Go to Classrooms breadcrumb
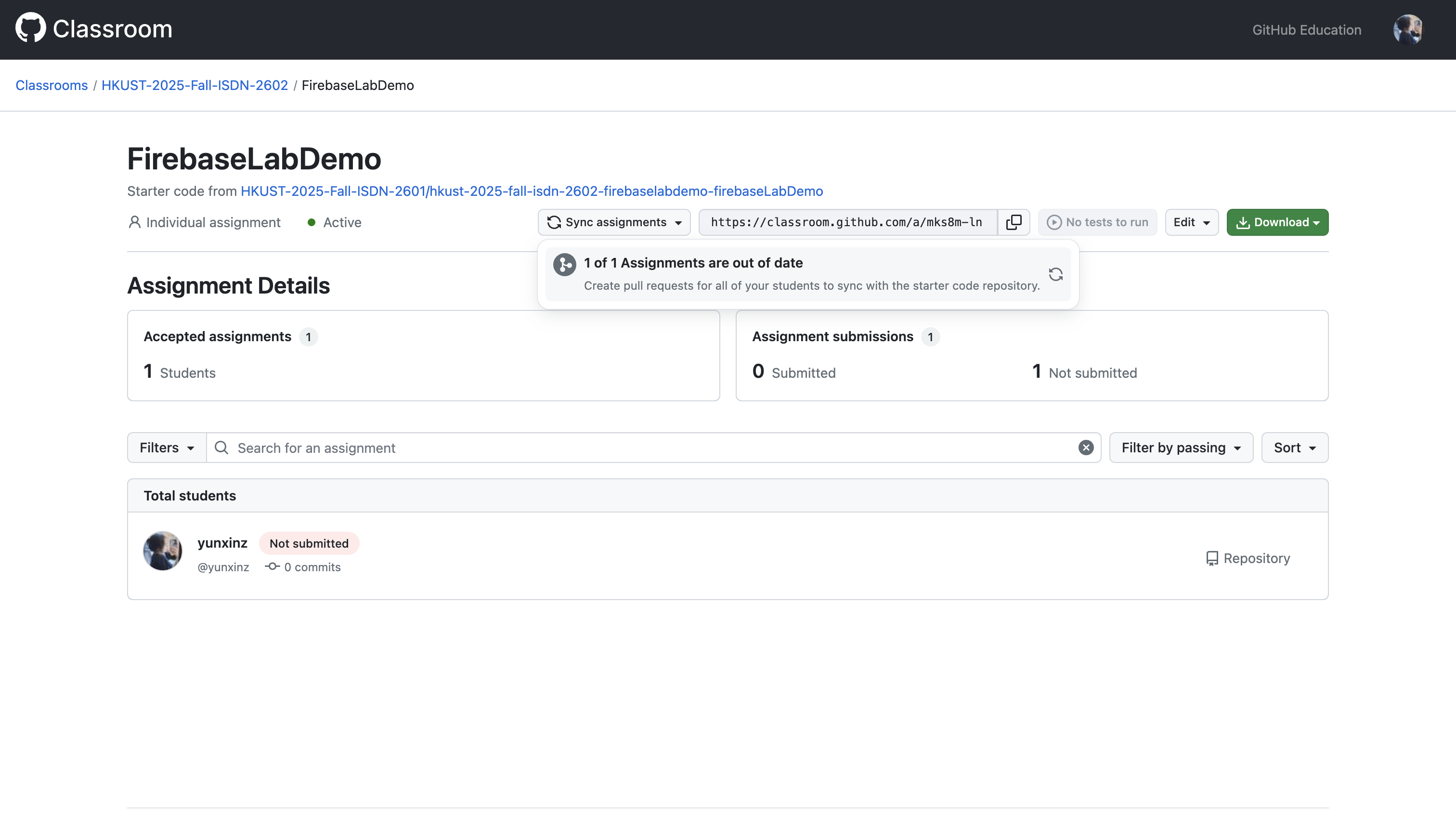This screenshot has width=1456, height=820. [52, 85]
